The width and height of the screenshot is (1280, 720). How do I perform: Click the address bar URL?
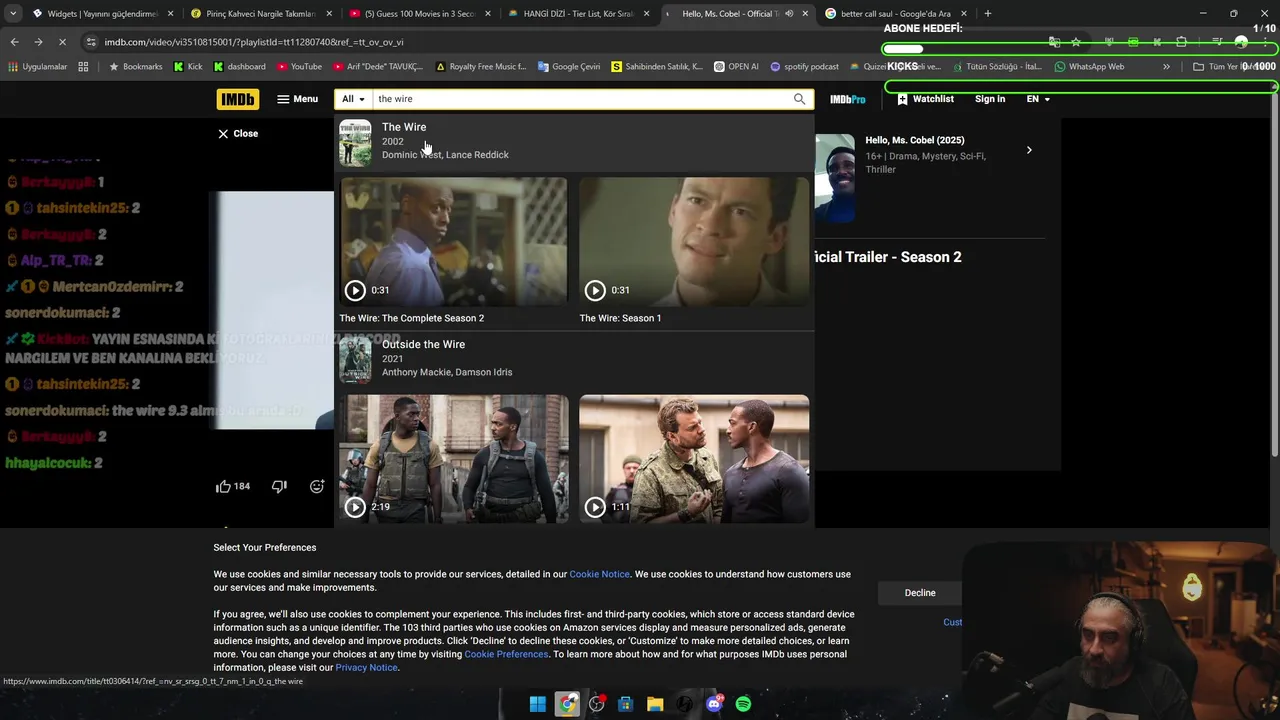coord(254,42)
